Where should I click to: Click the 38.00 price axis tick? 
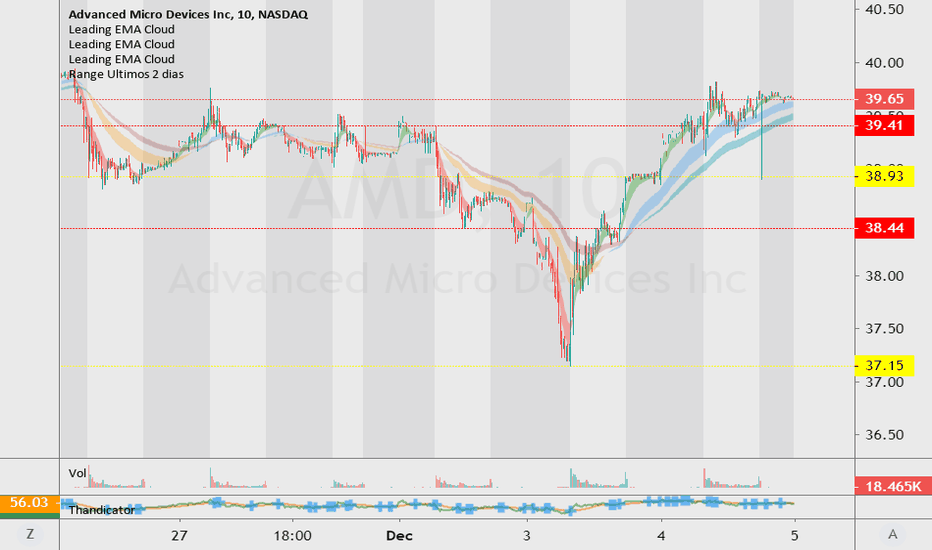tap(884, 276)
